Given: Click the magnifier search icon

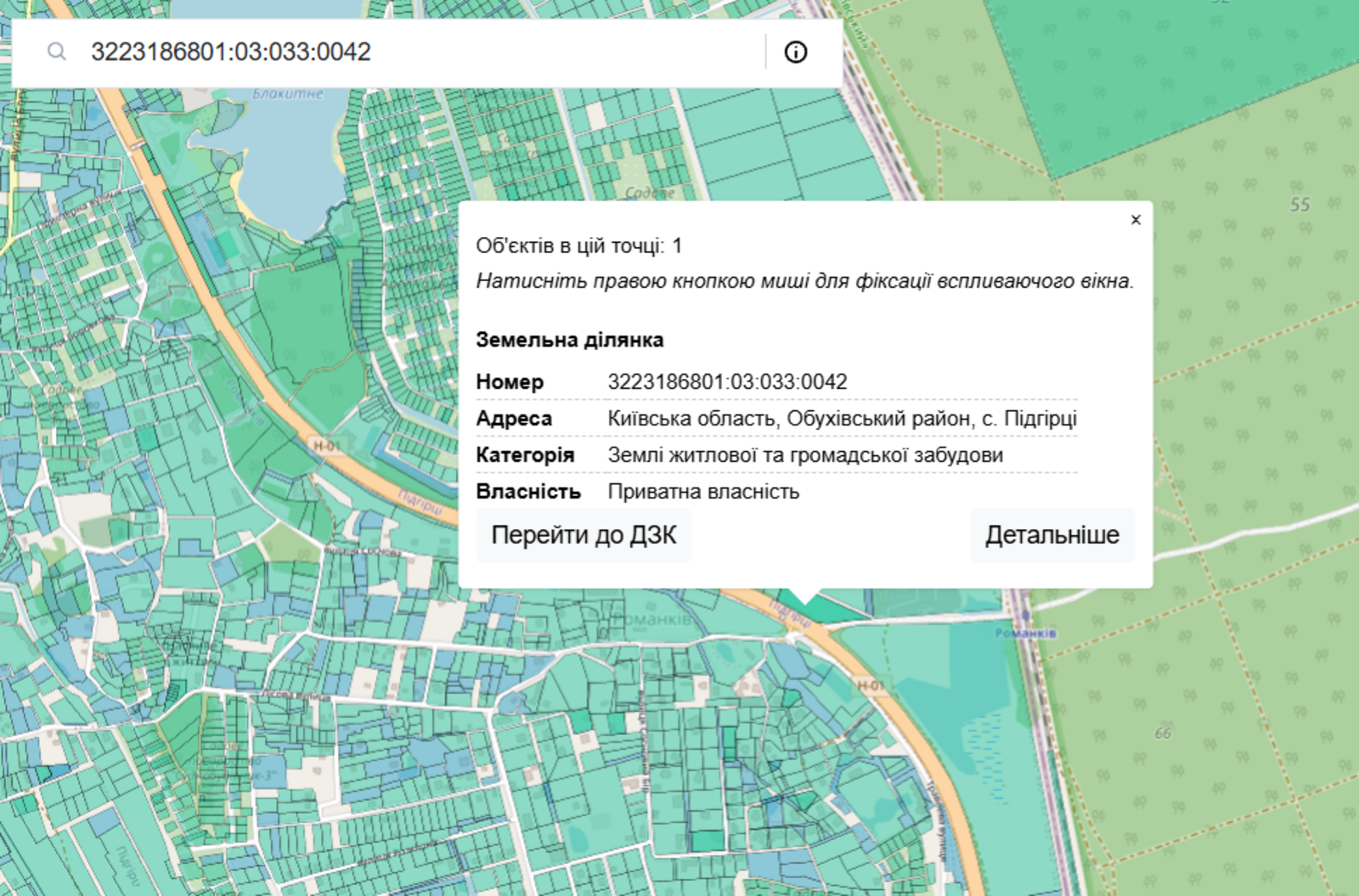Looking at the screenshot, I should (57, 52).
